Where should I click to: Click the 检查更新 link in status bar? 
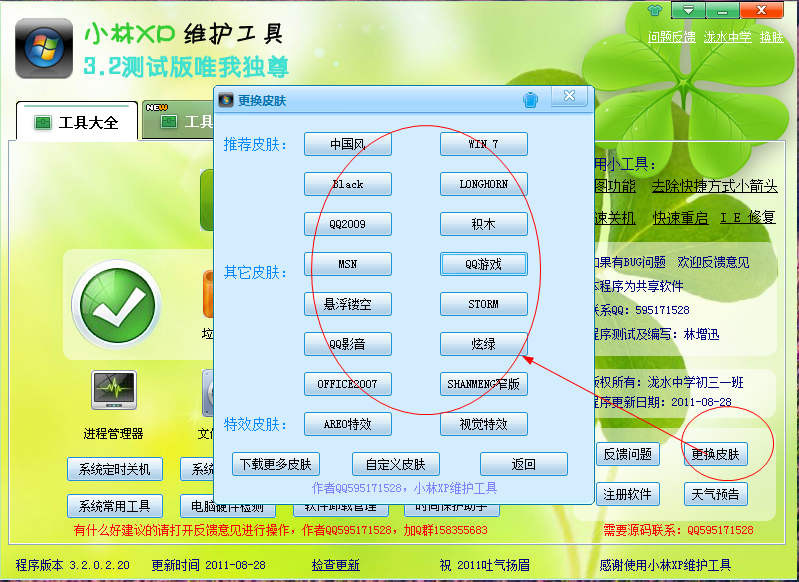335,565
